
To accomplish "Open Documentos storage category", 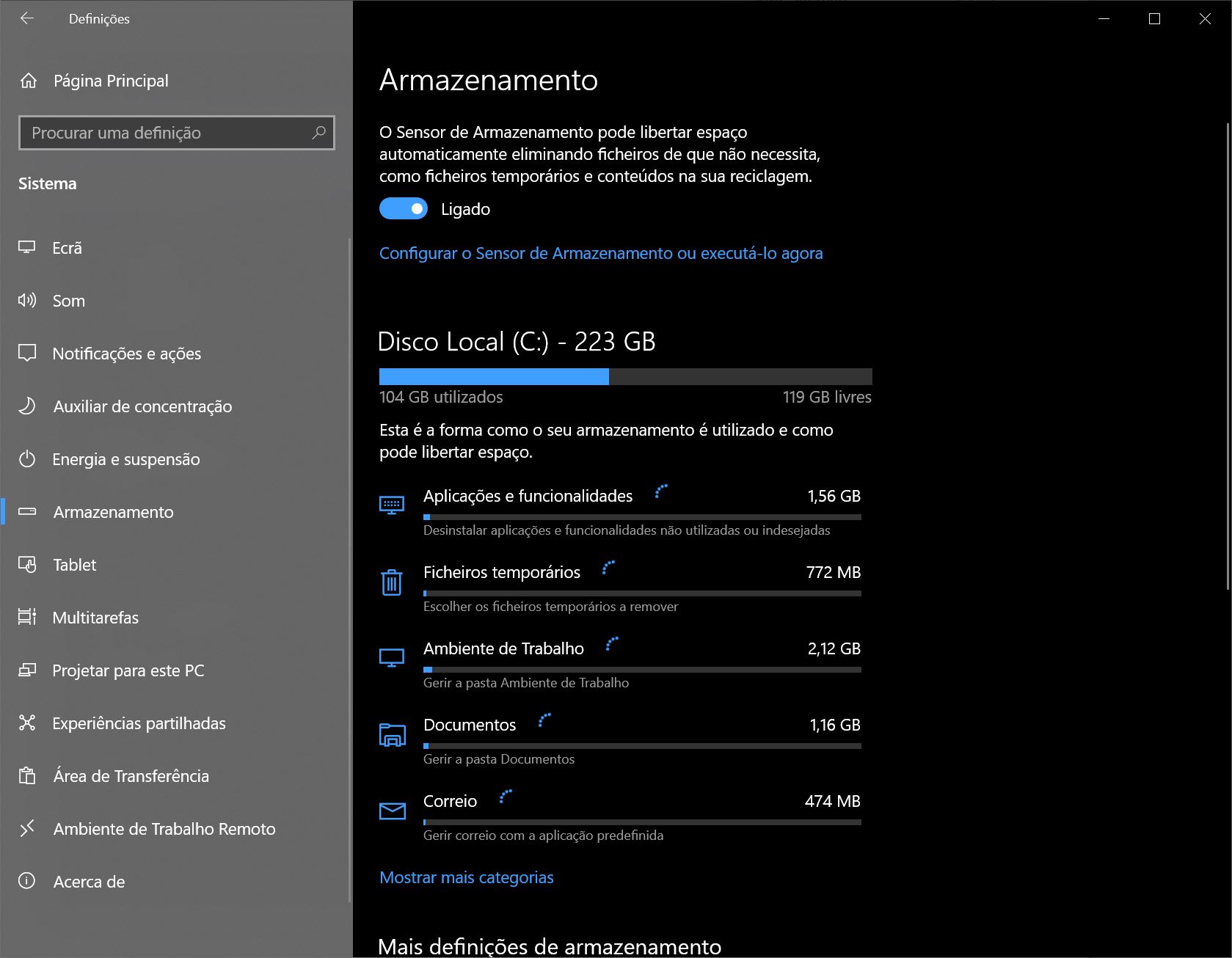I will (x=620, y=741).
